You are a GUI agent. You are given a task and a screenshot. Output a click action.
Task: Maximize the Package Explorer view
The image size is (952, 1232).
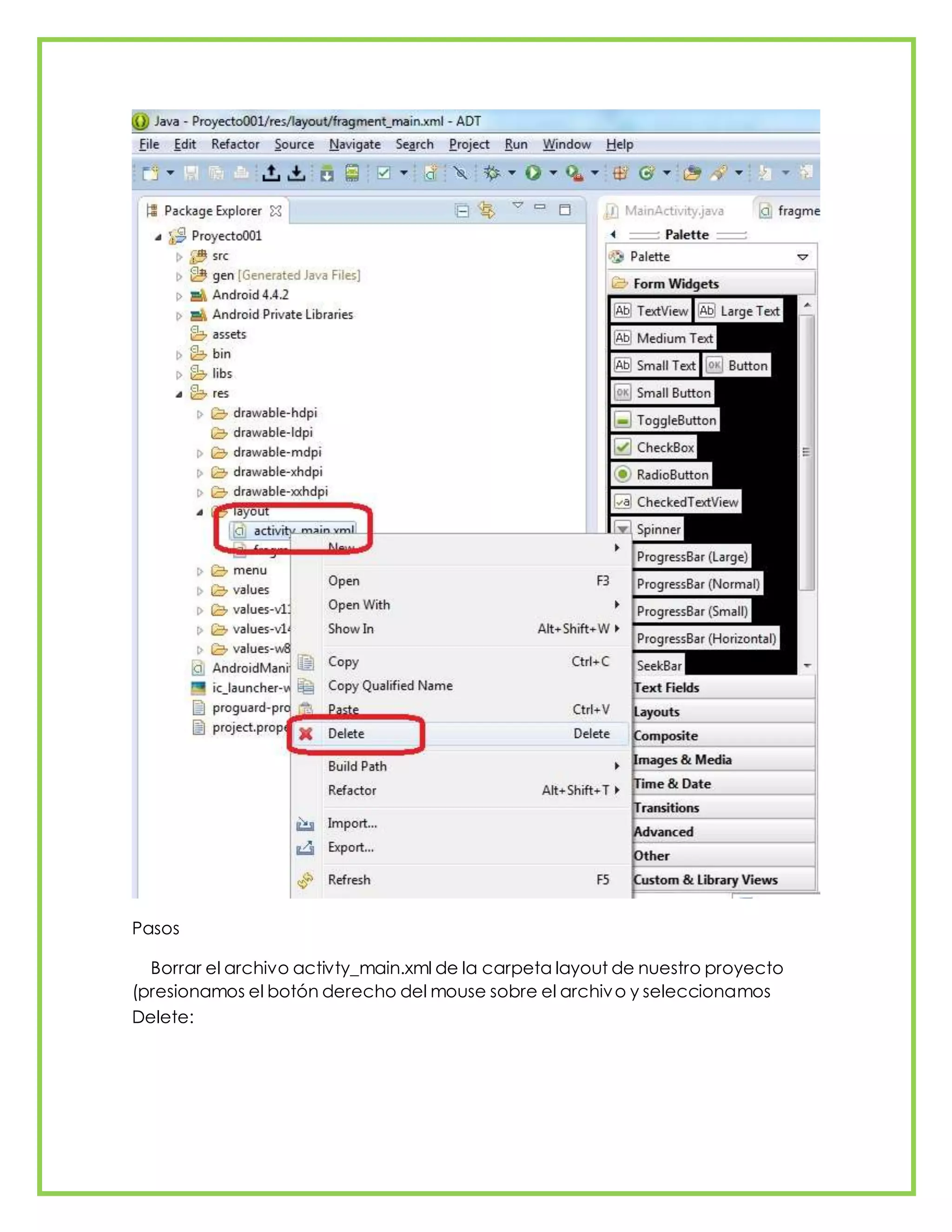[564, 210]
